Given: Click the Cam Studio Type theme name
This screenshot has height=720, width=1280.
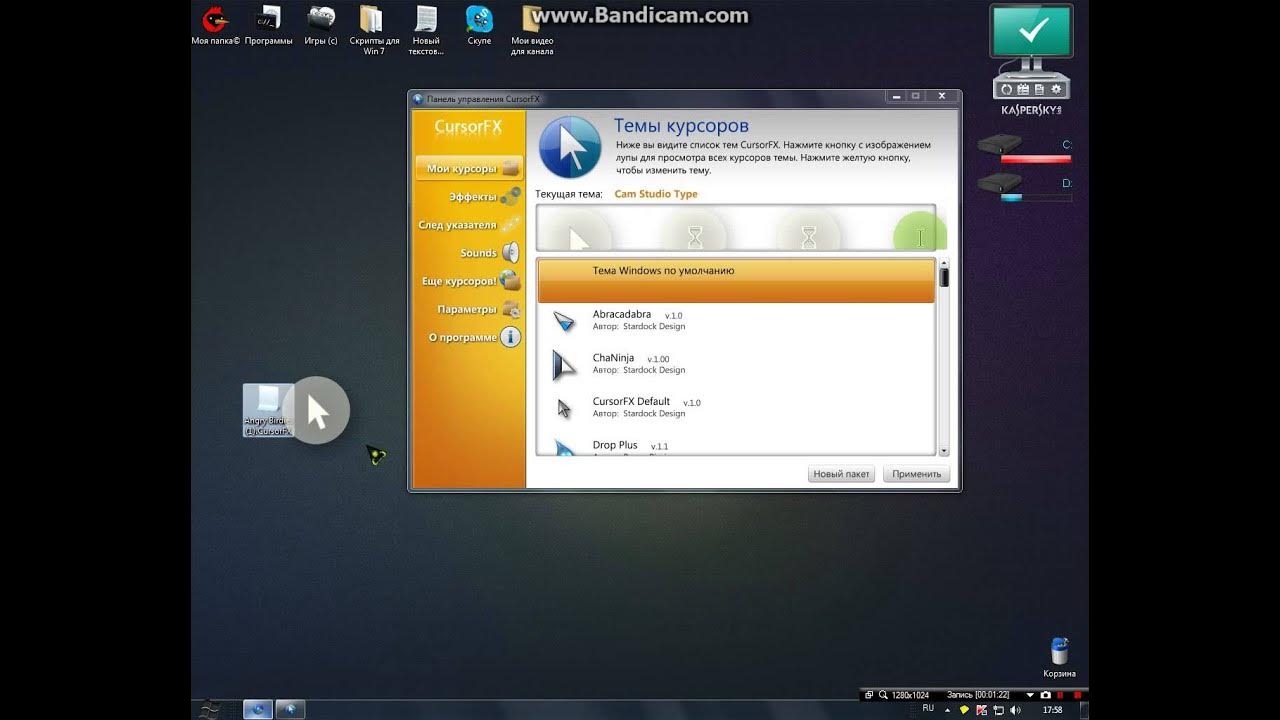Looking at the screenshot, I should pyautogui.click(x=656, y=194).
